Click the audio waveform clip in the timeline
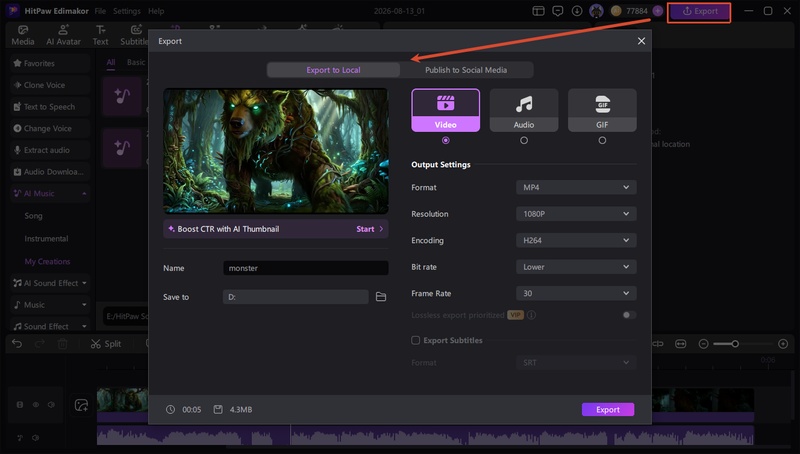 (425, 437)
